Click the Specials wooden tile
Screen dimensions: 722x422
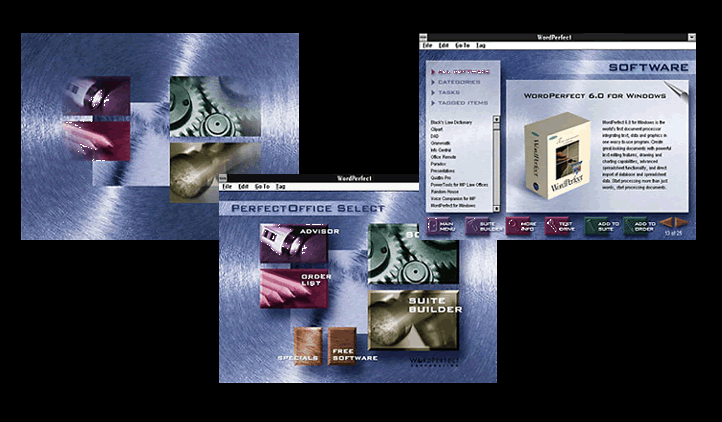(307, 345)
